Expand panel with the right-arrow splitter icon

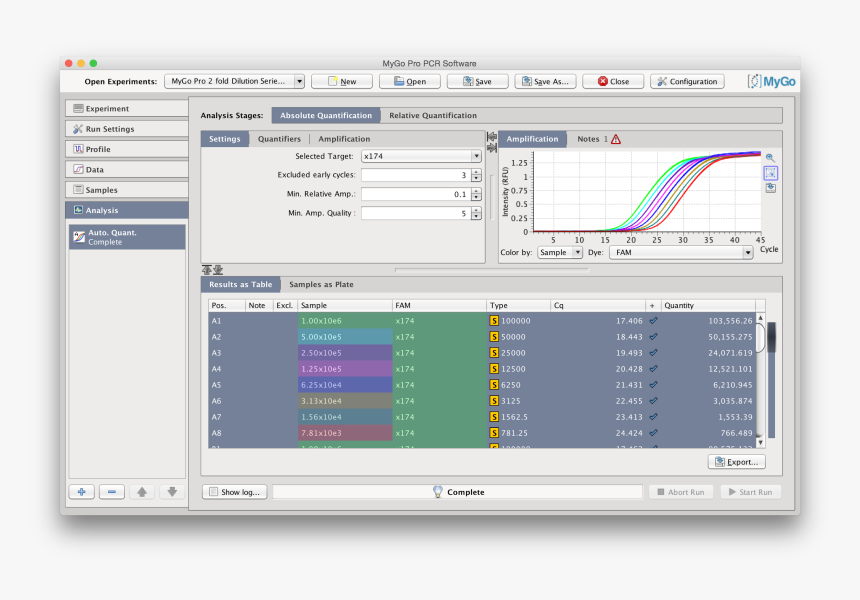(x=492, y=148)
